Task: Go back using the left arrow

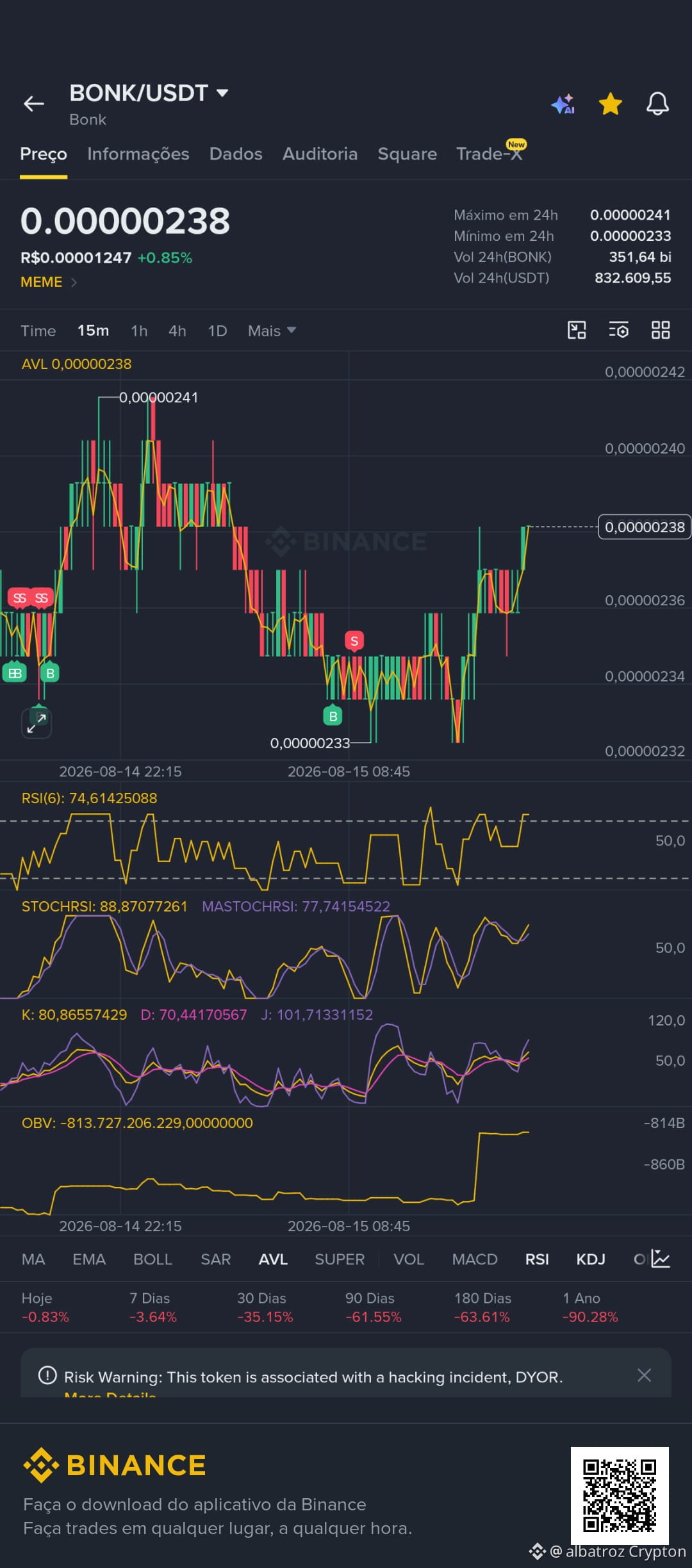Action: click(x=34, y=103)
